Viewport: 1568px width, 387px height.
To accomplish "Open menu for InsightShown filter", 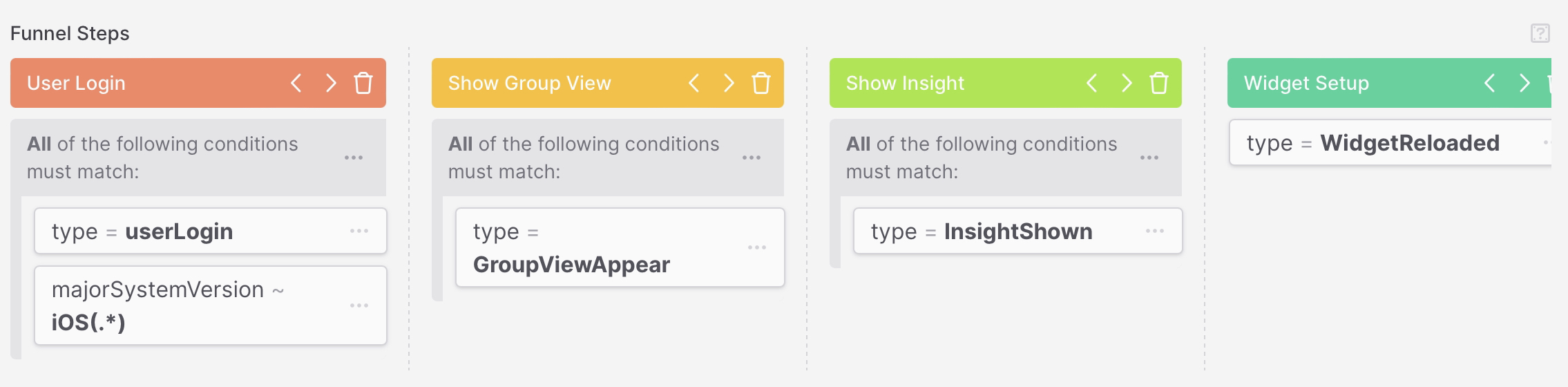I will (1155, 231).
